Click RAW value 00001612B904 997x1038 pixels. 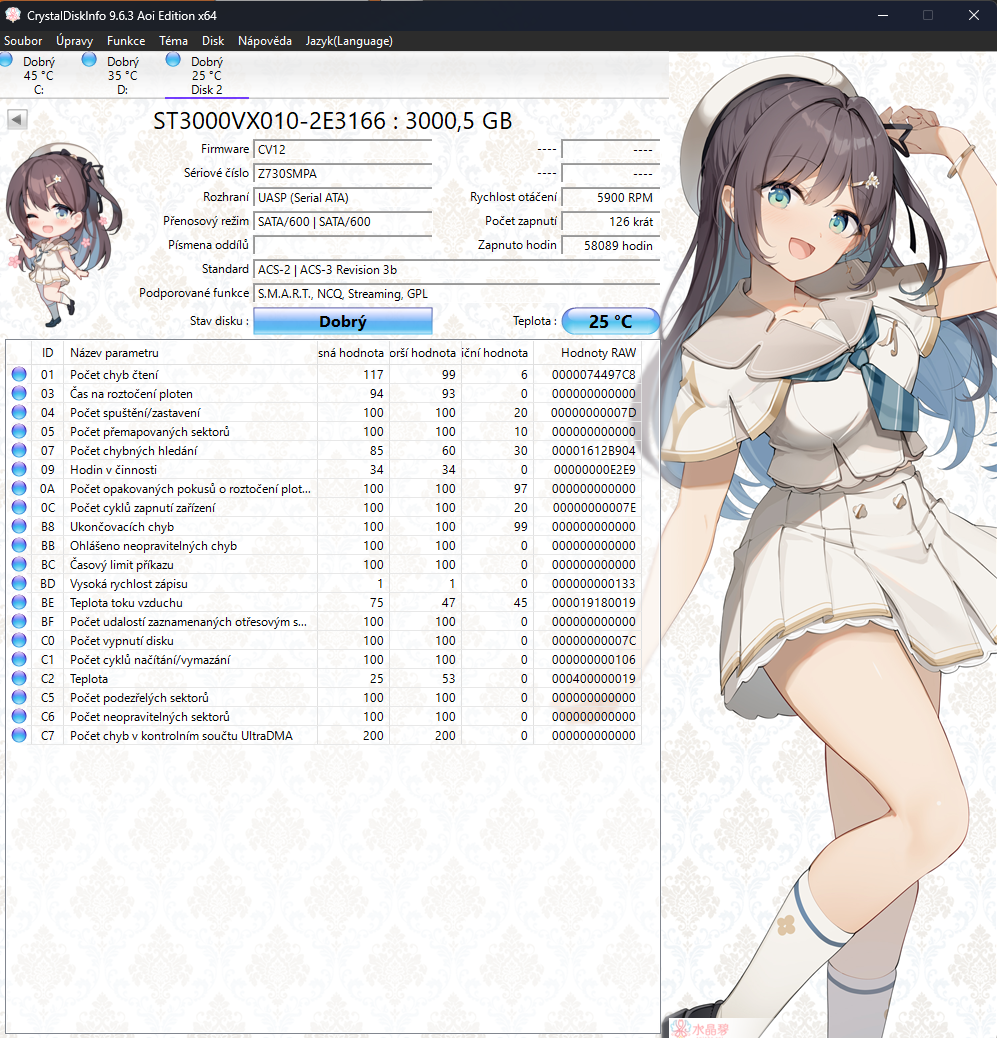594,451
